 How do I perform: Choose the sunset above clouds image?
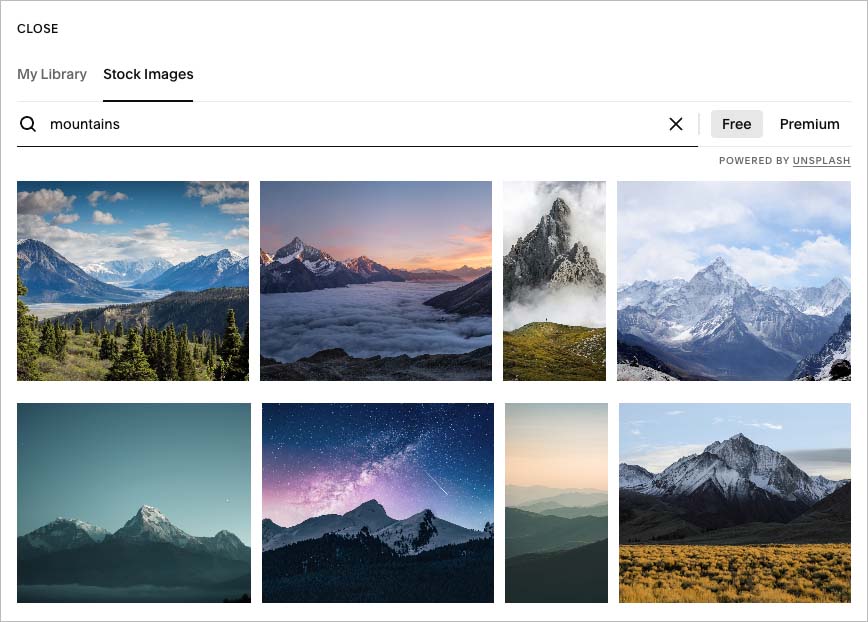tap(377, 281)
